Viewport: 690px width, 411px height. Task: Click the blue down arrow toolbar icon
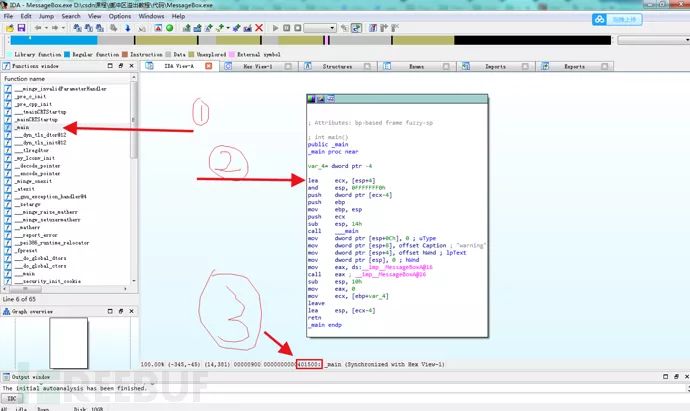pos(128,28)
